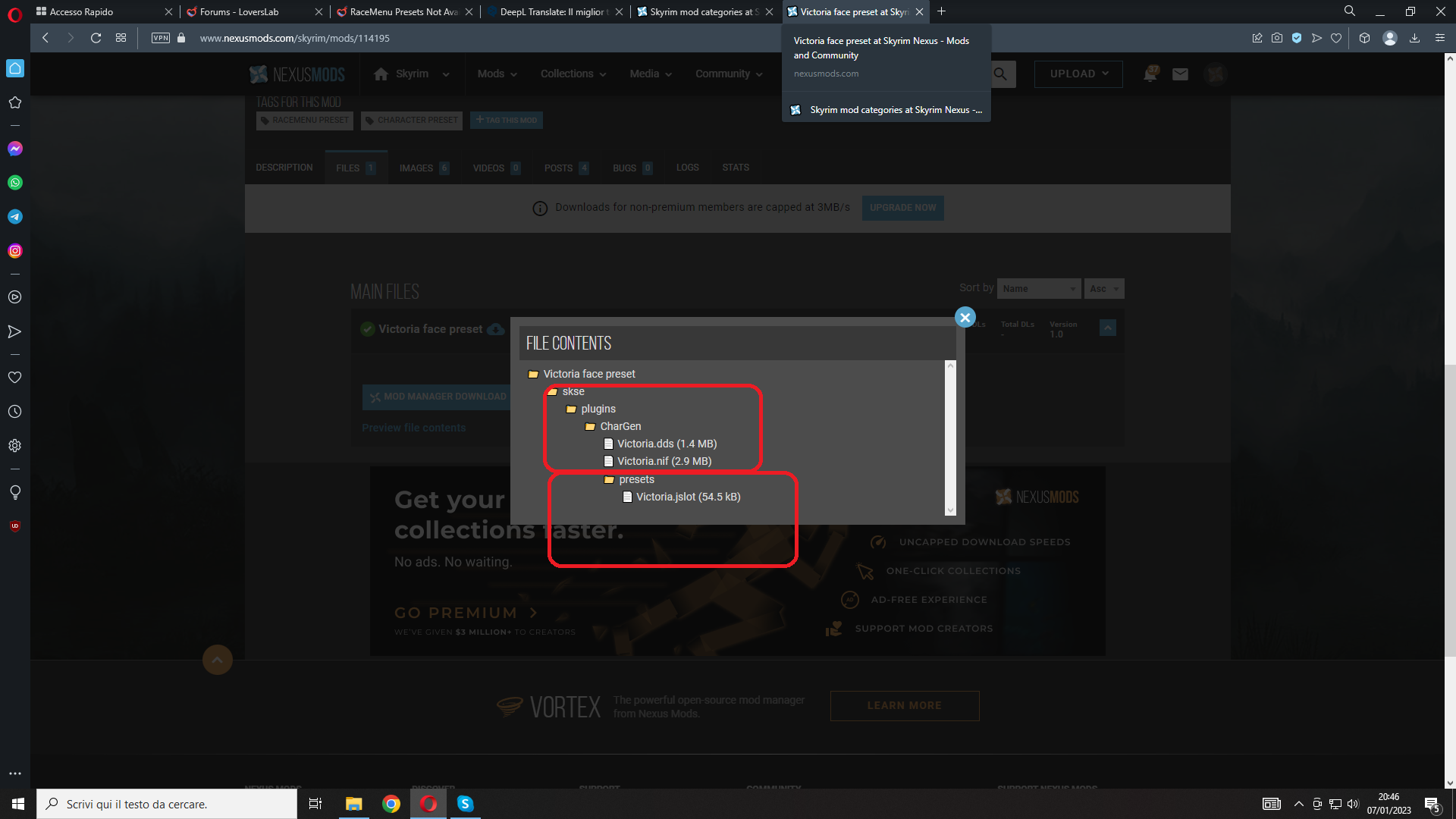Open the Logs tab
Image resolution: width=1456 pixels, height=819 pixels.
pyautogui.click(x=688, y=168)
